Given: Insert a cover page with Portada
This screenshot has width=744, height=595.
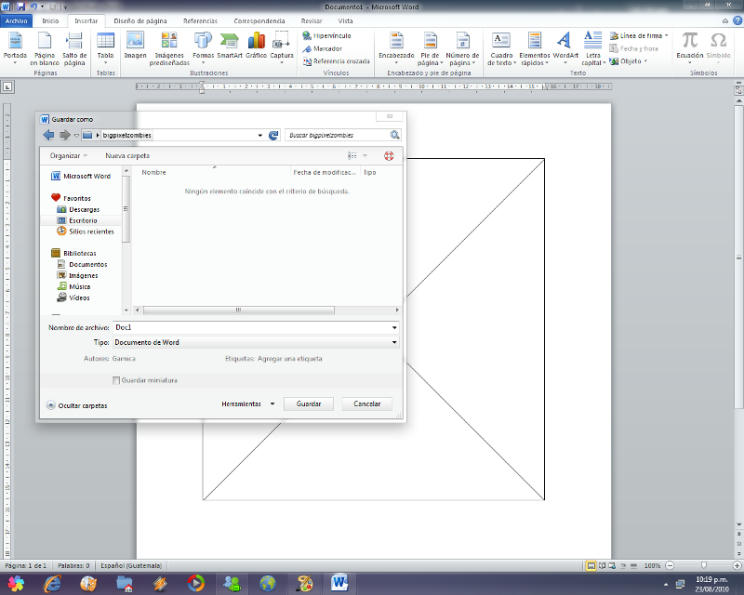Looking at the screenshot, I should (x=15, y=48).
